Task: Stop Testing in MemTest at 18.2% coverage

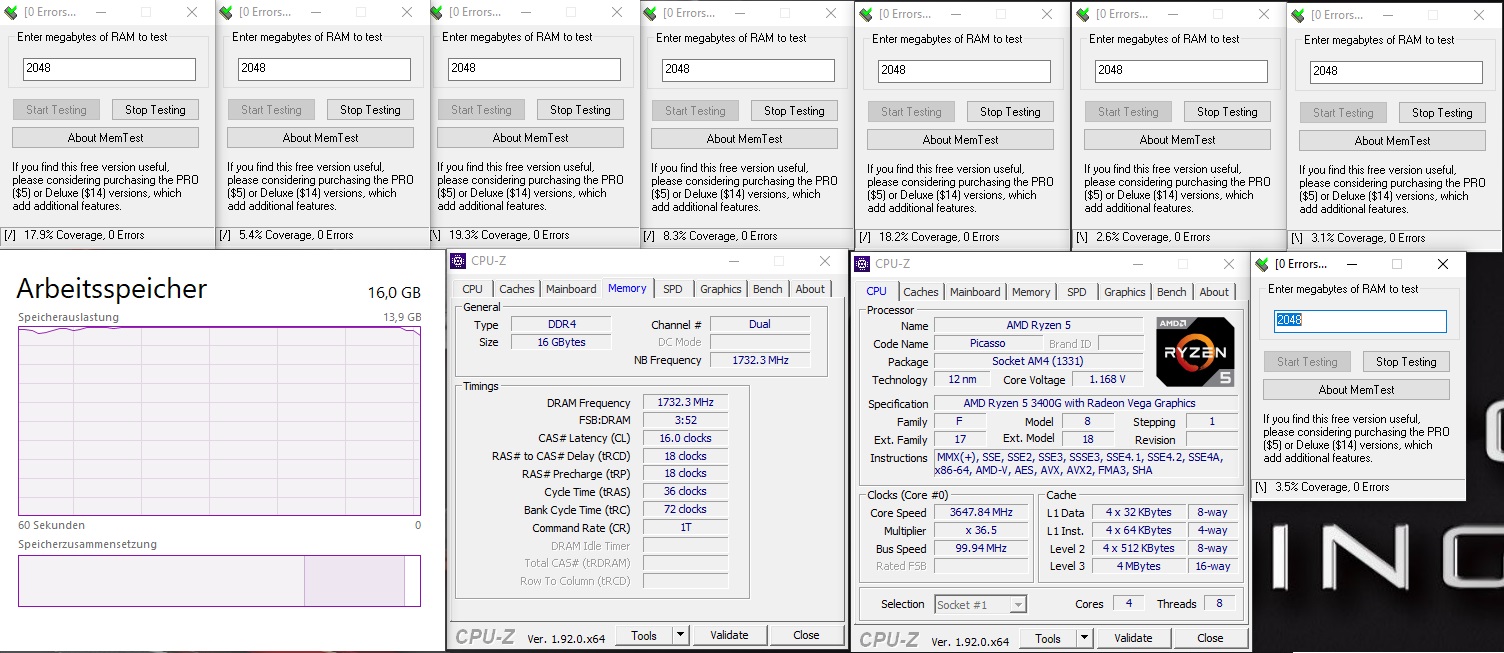Action: tap(1010, 112)
